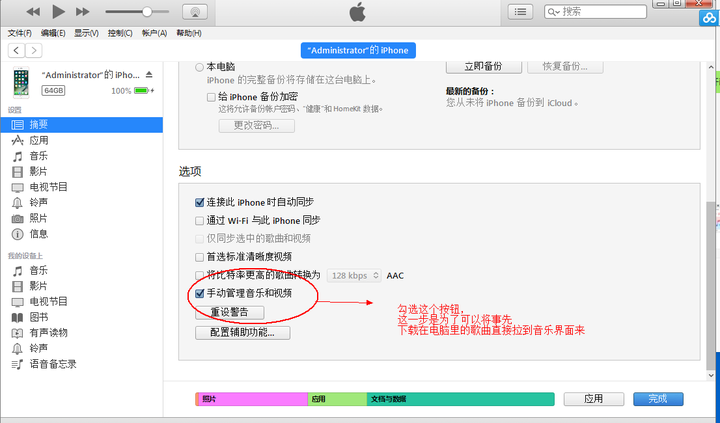Enable 首选标准清晰度视频 checkbox
Viewport: 720px width, 423px height.
point(199,257)
